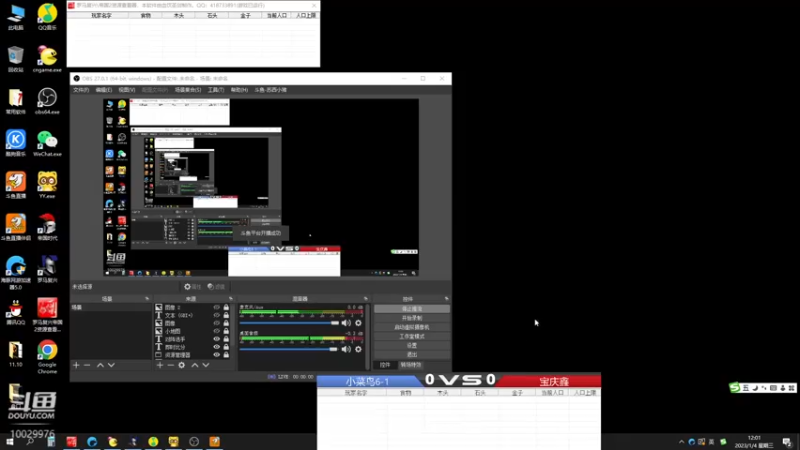Viewport: 800px width, 450px height.
Task: Click microphone channel volume slider
Action: (289, 323)
